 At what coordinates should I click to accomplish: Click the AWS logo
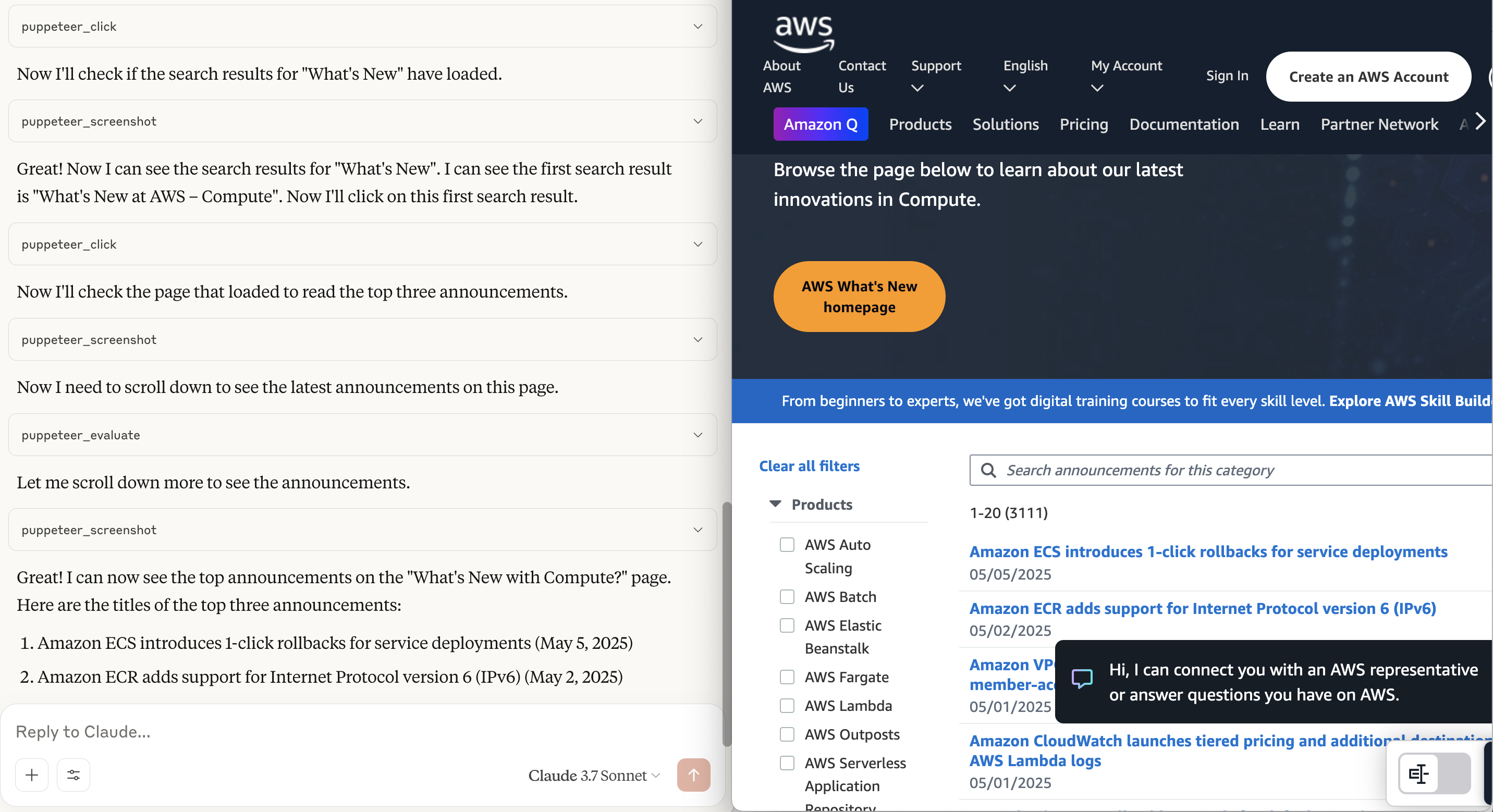click(x=803, y=33)
